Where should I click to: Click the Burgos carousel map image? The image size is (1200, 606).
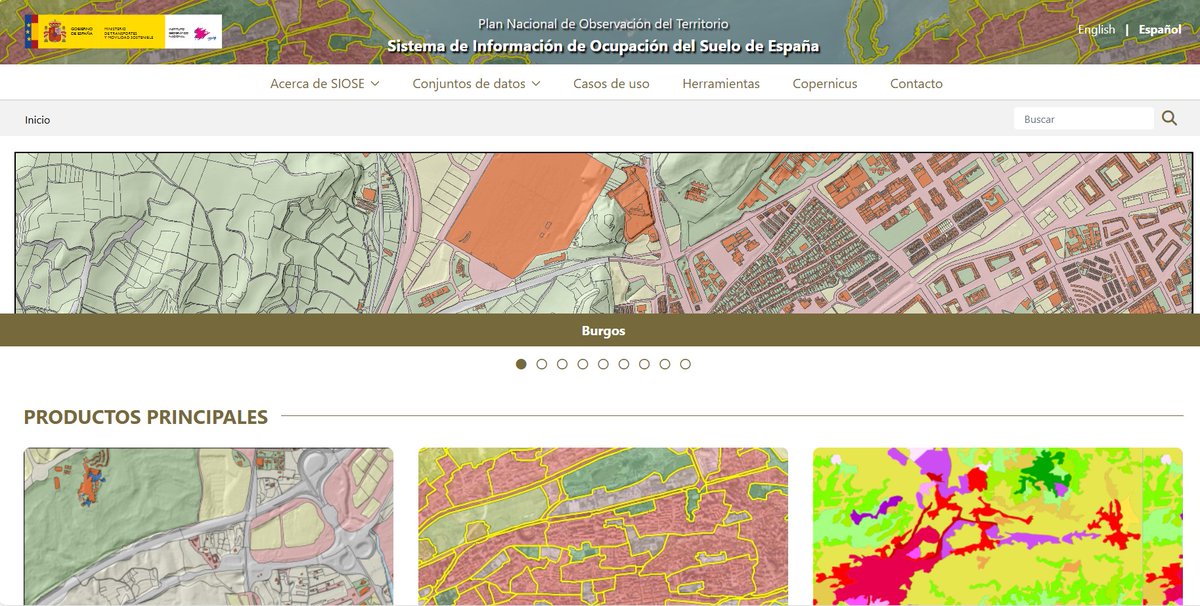click(x=603, y=233)
